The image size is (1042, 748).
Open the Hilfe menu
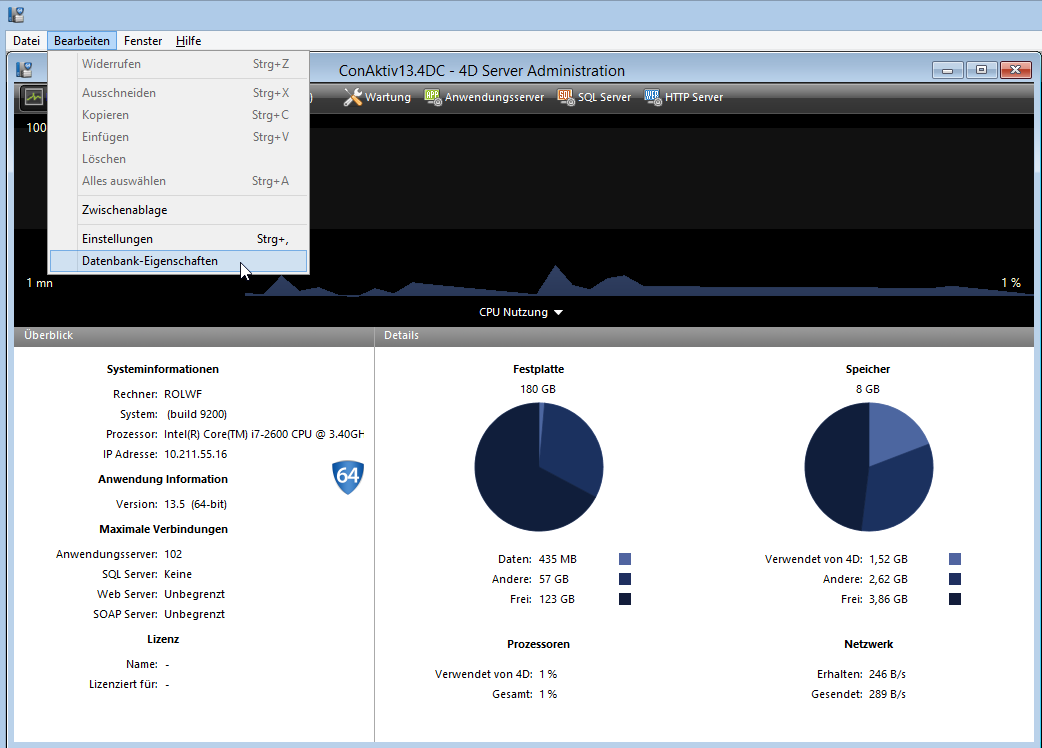188,41
